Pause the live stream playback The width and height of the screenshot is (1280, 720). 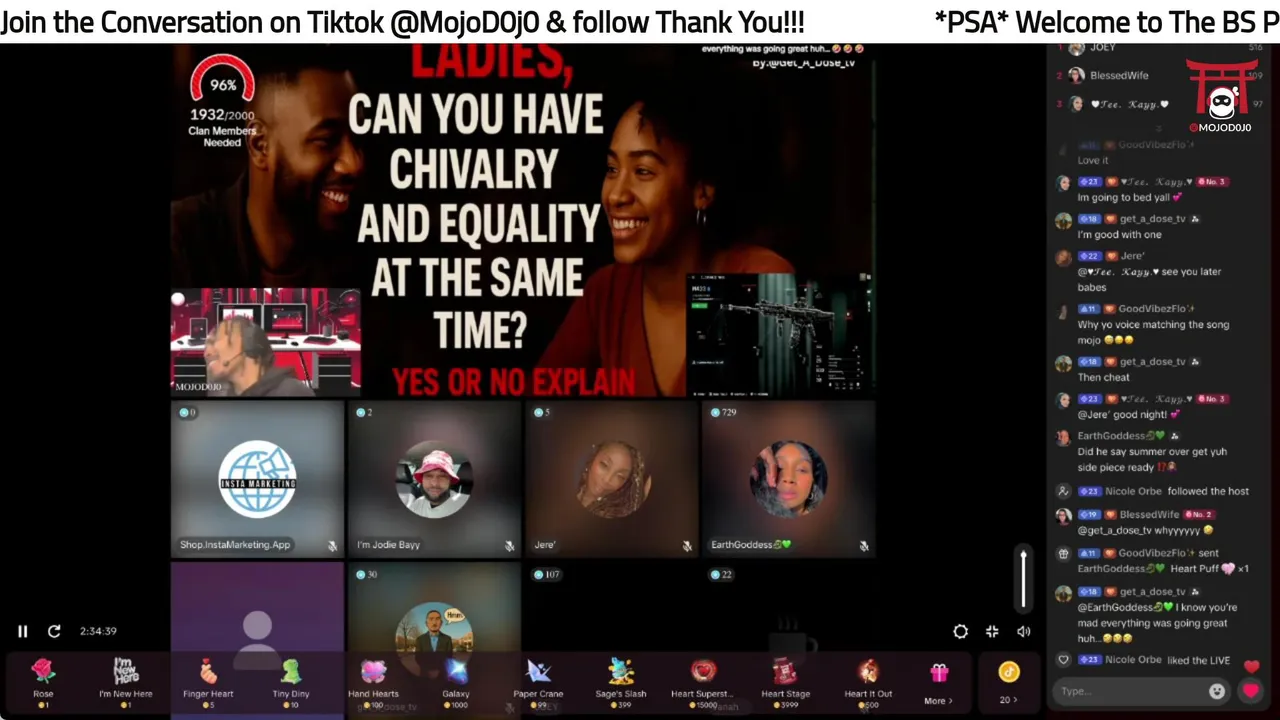22,631
